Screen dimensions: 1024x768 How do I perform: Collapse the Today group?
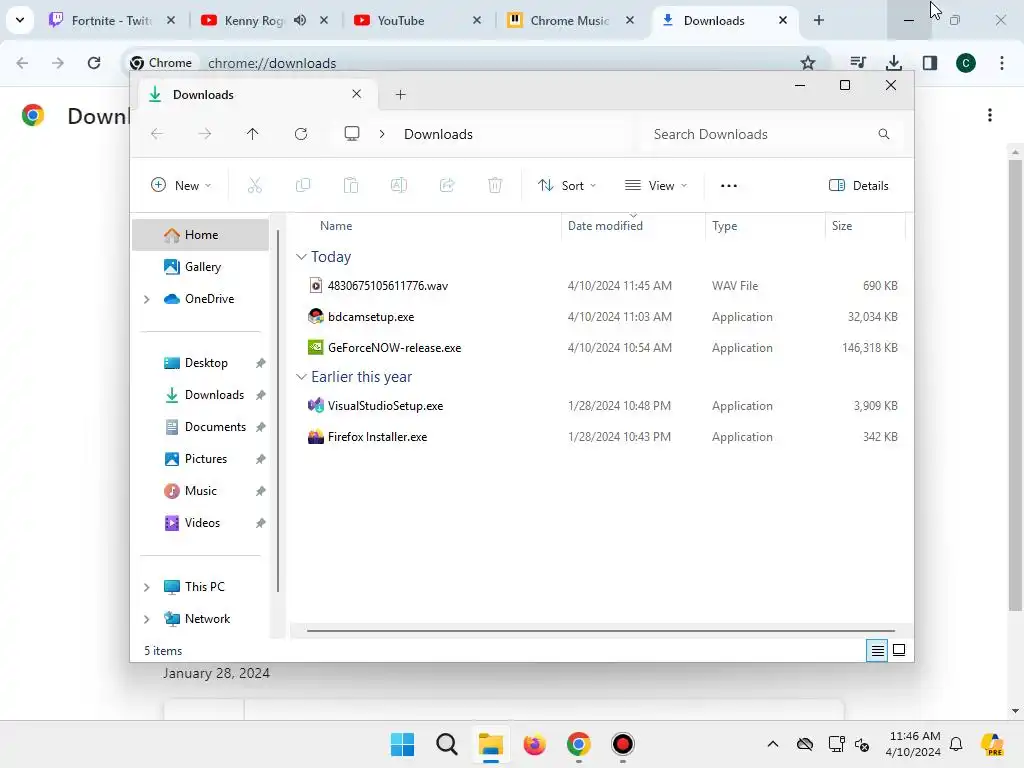coord(301,257)
